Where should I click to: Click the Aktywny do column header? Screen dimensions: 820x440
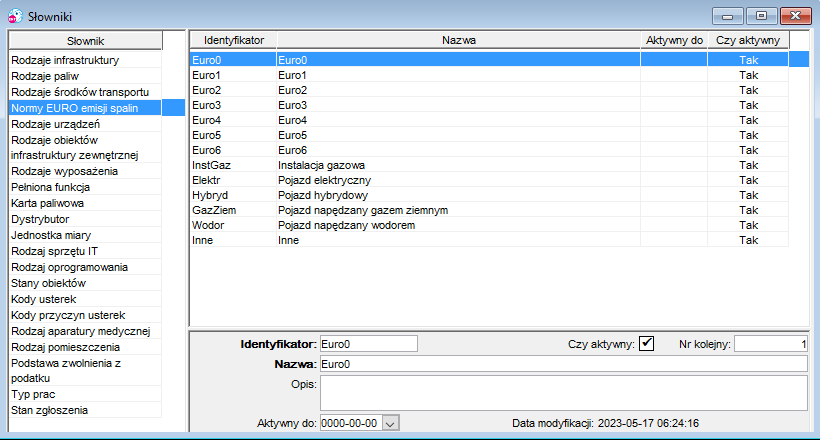674,40
